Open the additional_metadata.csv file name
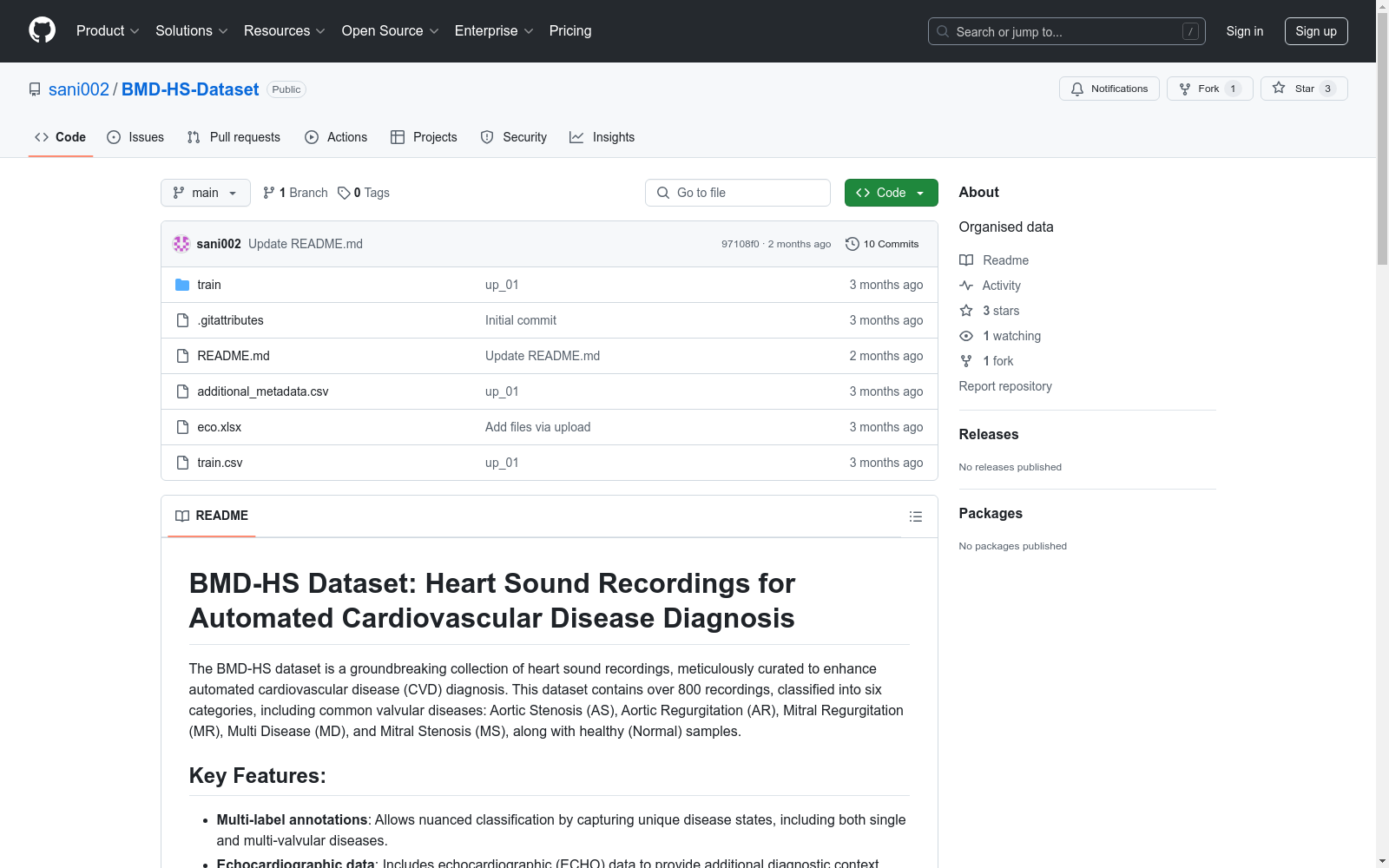Viewport: 1389px width, 868px height. [263, 391]
